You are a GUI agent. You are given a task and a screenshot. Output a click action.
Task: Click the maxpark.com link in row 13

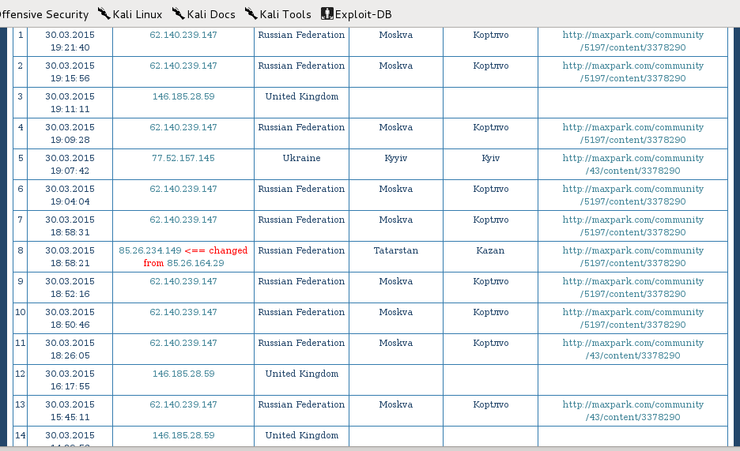point(632,411)
